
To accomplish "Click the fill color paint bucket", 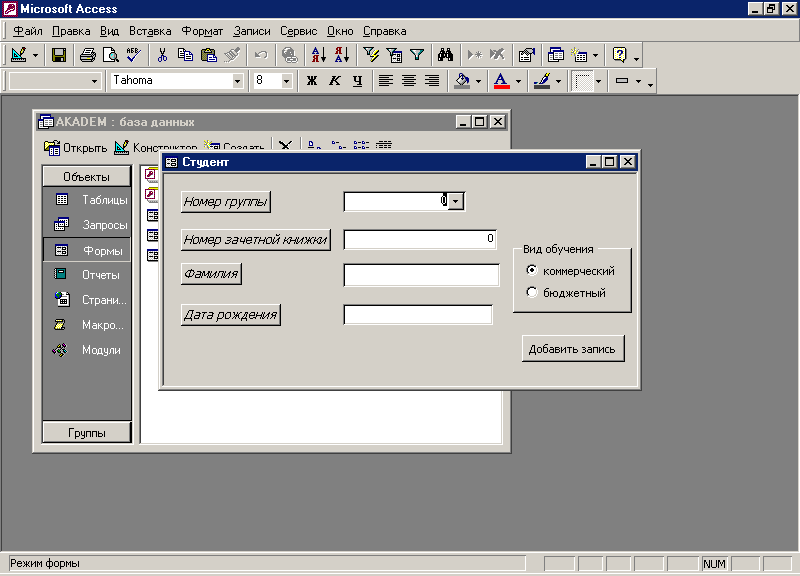I will click(x=462, y=81).
